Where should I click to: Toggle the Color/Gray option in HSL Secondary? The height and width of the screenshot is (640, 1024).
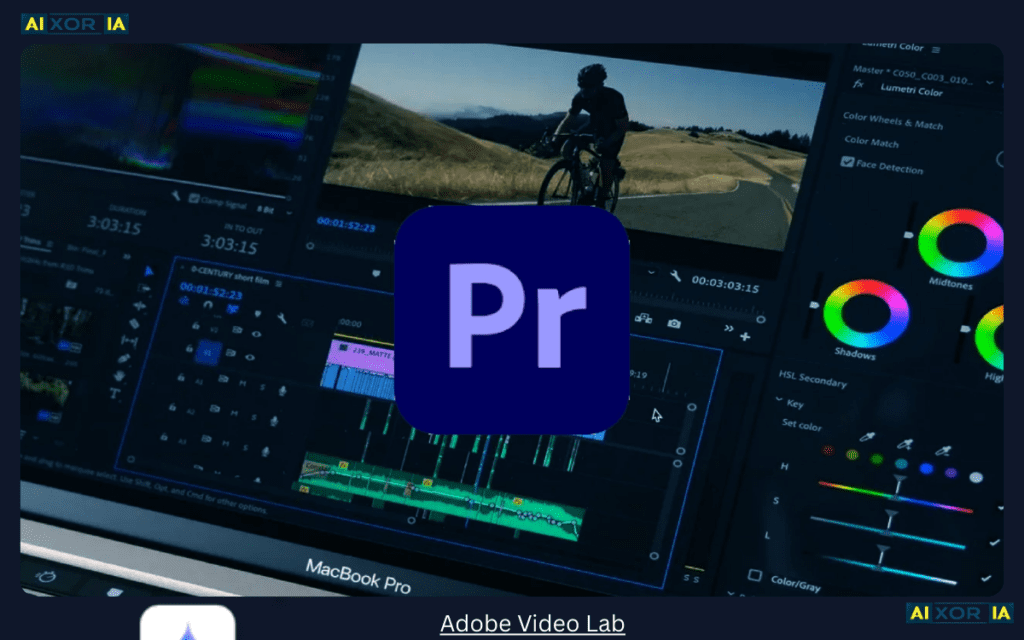(x=756, y=575)
